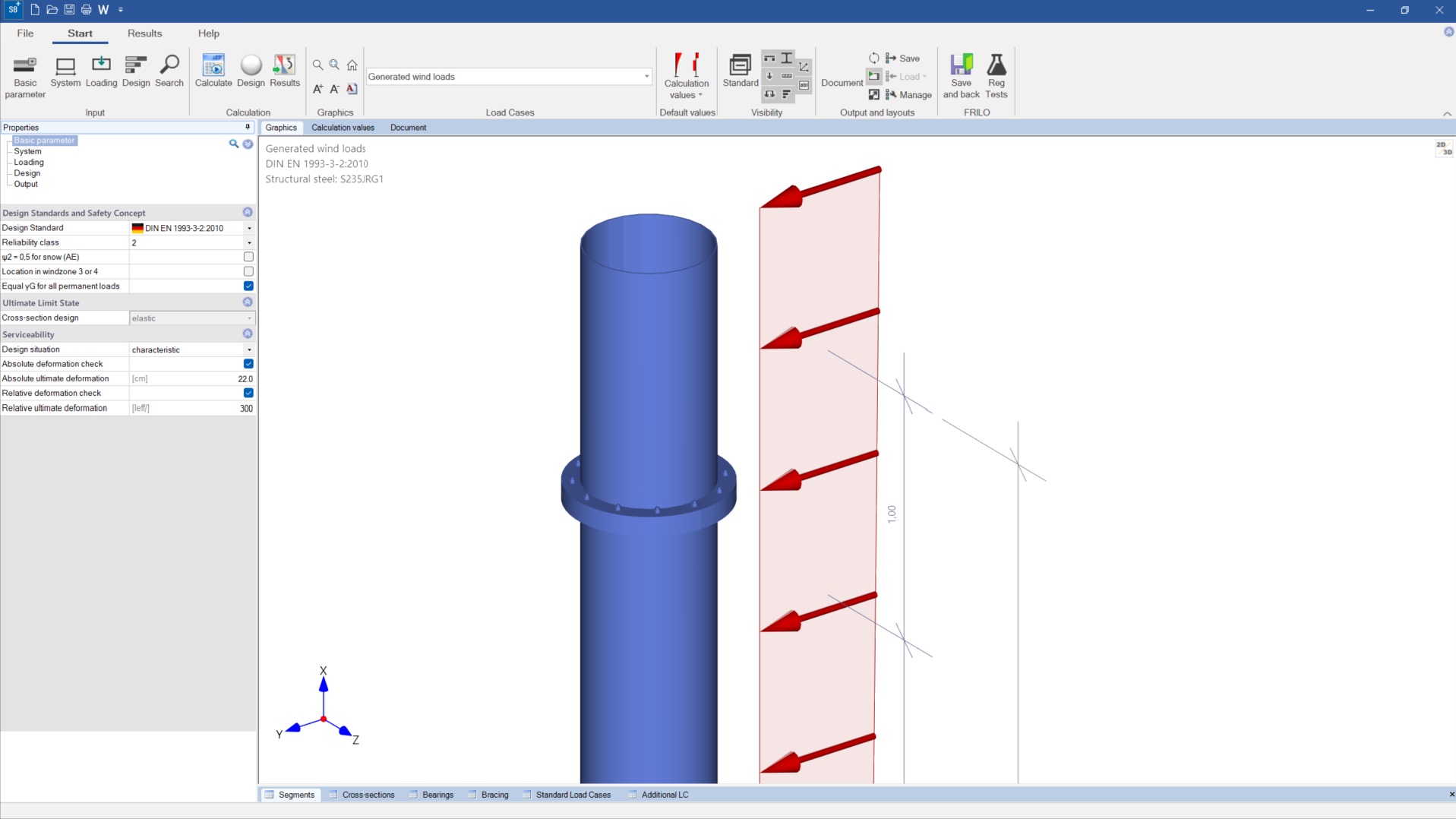This screenshot has height=819, width=1456.
Task: Open the Generated wind loads load case dropdown
Action: pos(646,77)
